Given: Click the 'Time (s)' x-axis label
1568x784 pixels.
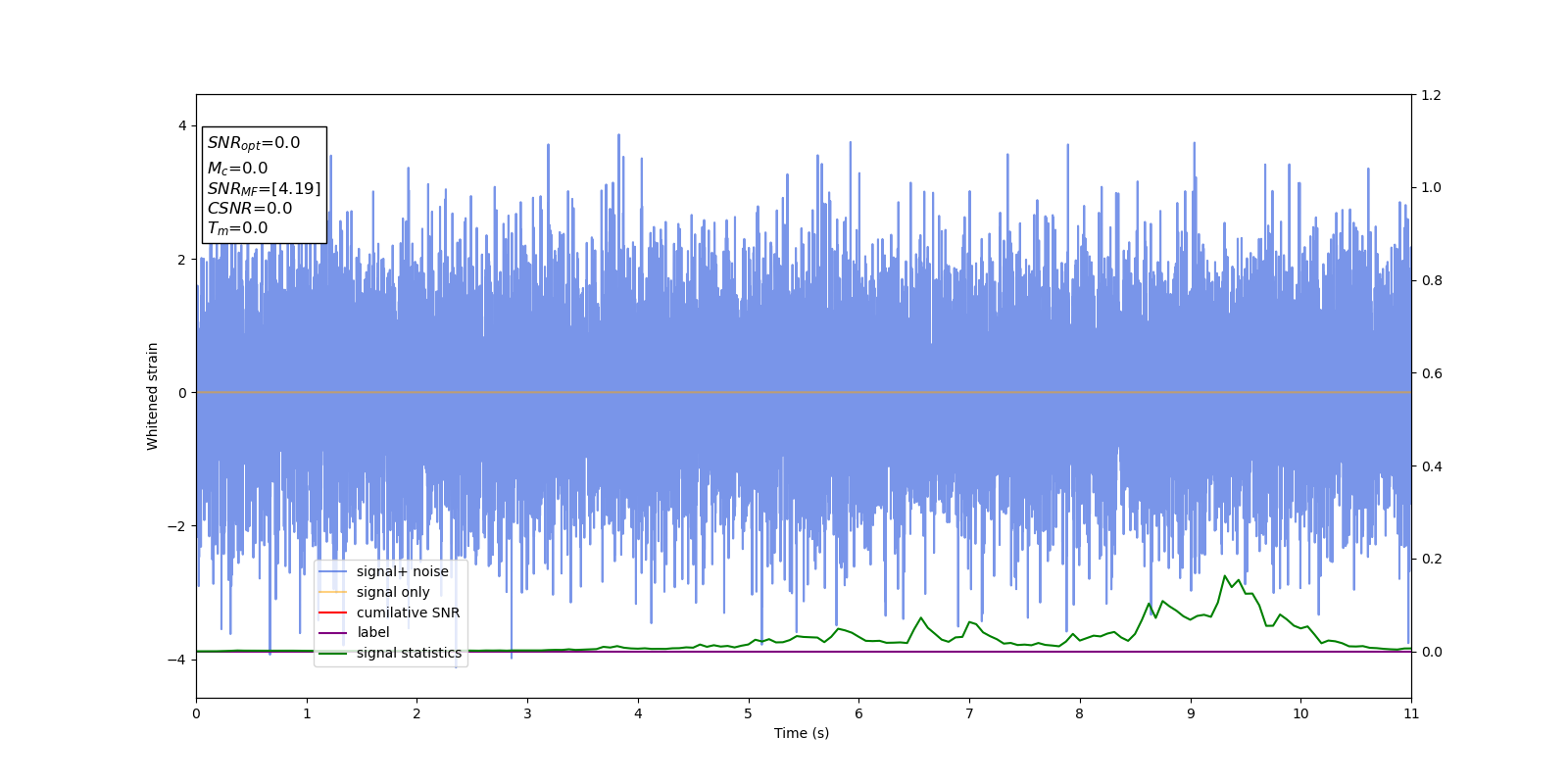Looking at the screenshot, I should (x=802, y=733).
